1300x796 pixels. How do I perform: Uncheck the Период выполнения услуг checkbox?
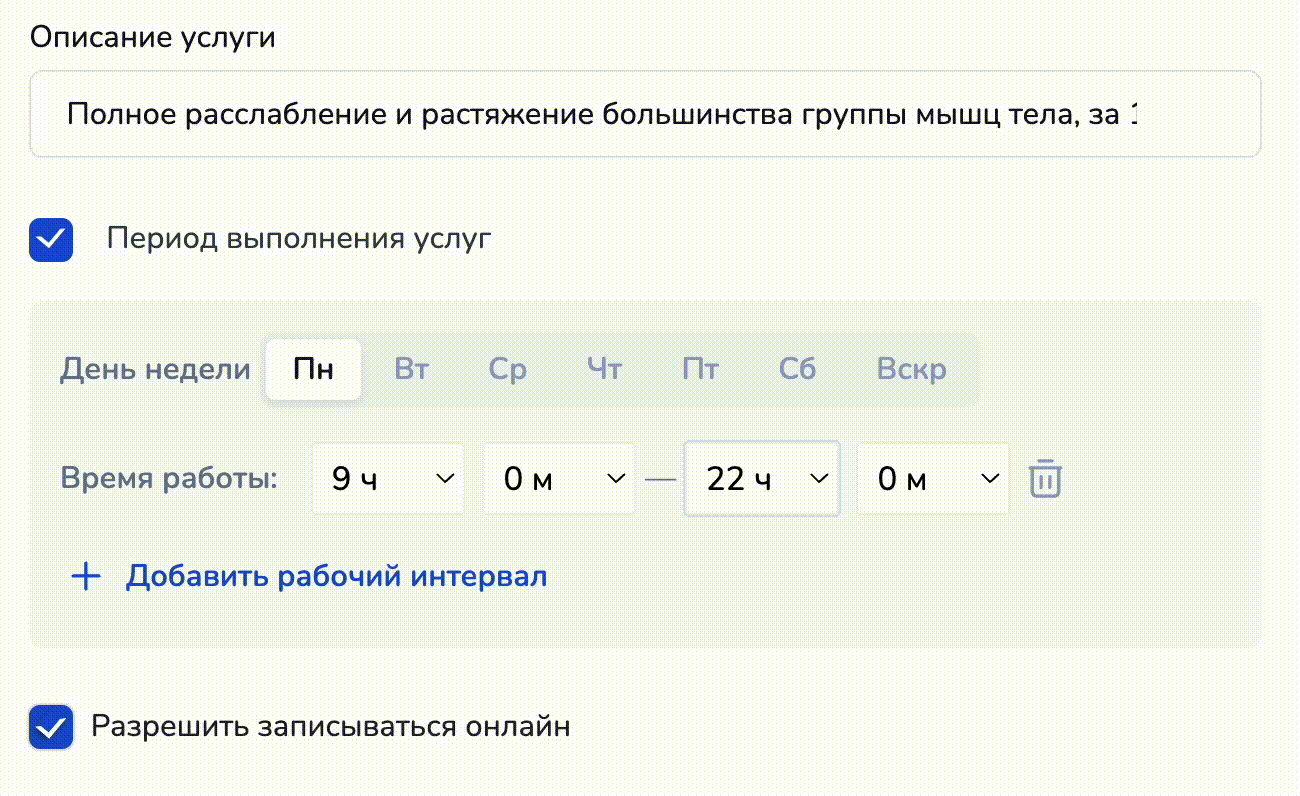click(x=51, y=240)
